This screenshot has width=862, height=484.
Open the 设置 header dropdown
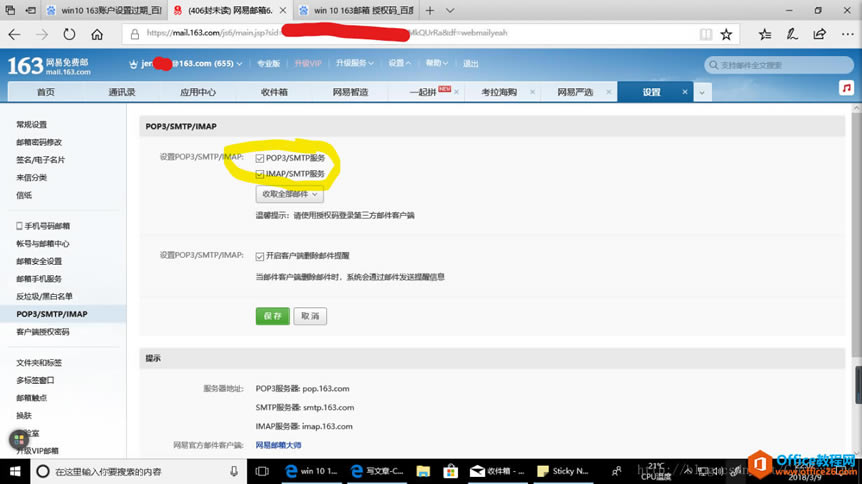click(400, 63)
